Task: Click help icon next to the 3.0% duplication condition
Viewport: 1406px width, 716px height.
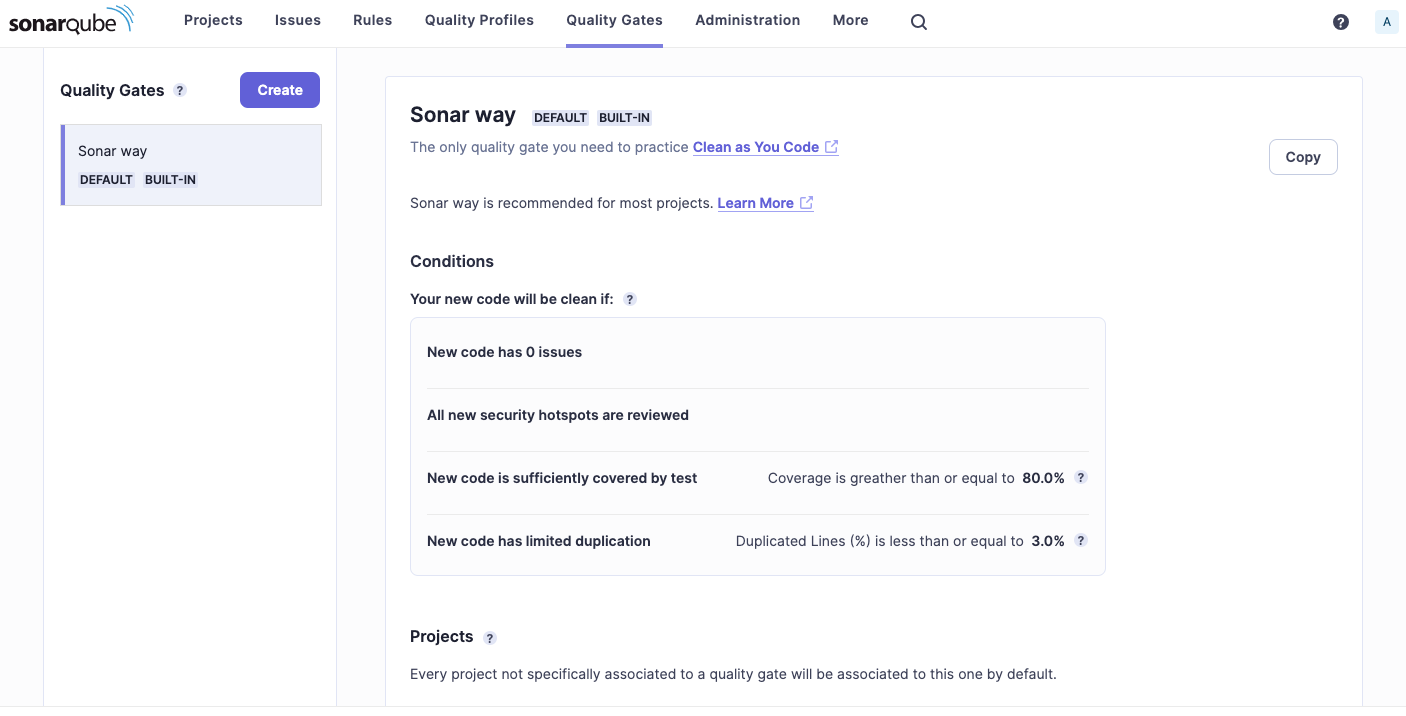Action: 1080,540
